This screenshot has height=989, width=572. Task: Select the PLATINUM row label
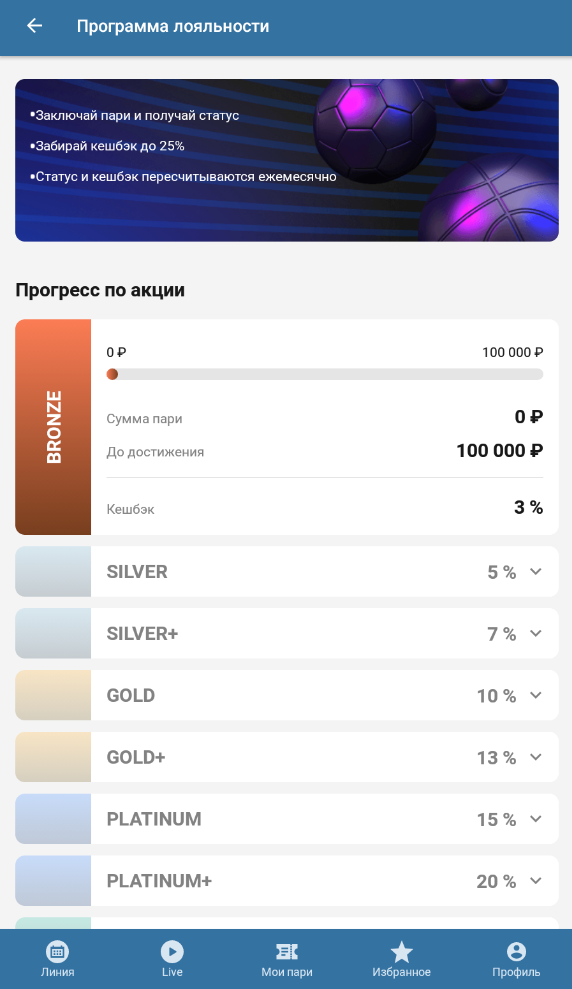(154, 819)
